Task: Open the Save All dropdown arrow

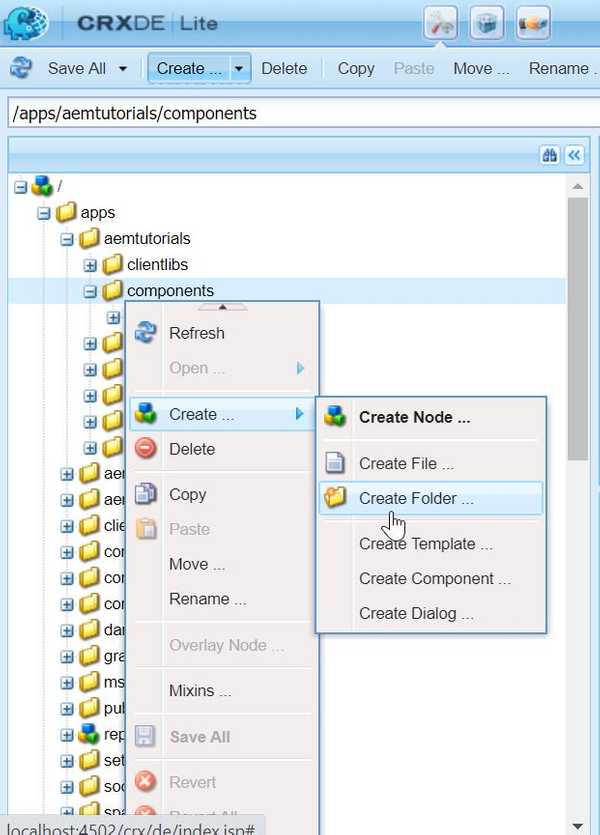Action: (123, 68)
